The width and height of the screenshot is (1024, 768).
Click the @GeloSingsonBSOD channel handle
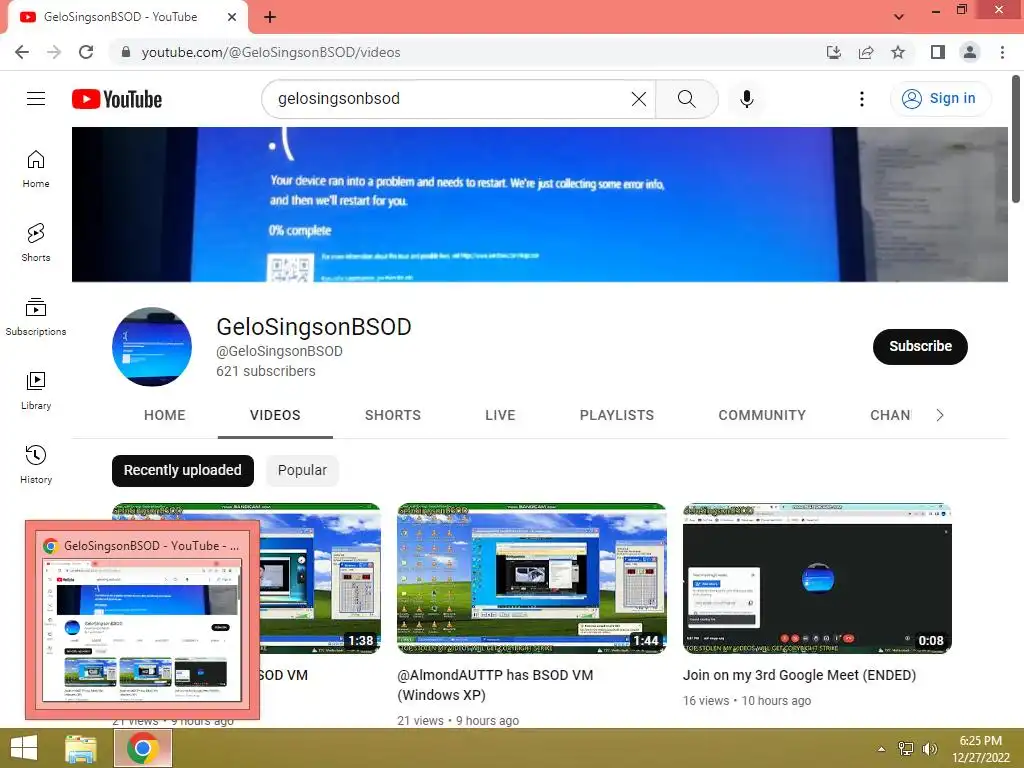pos(280,351)
